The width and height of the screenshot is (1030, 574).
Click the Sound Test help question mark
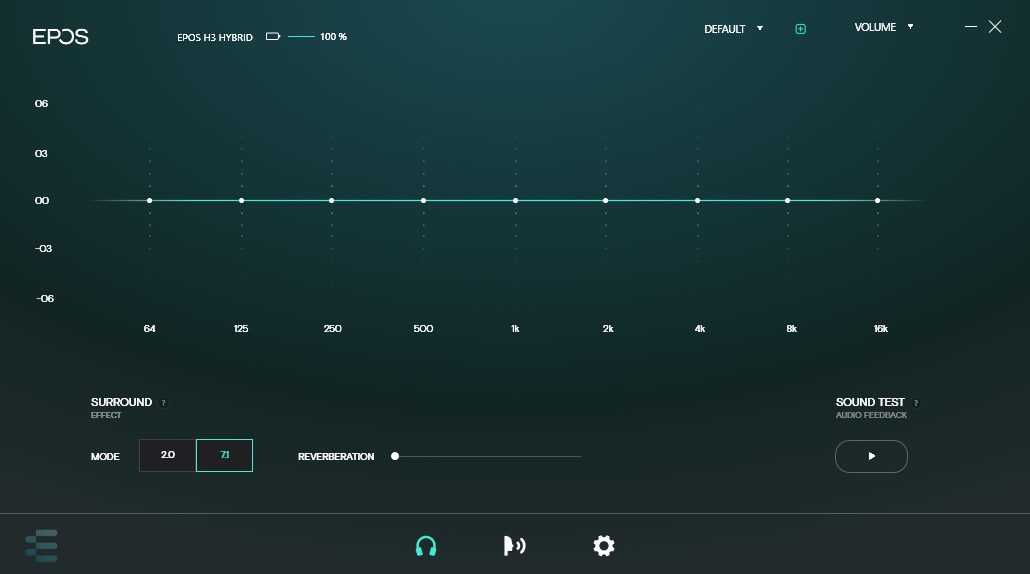[916, 403]
